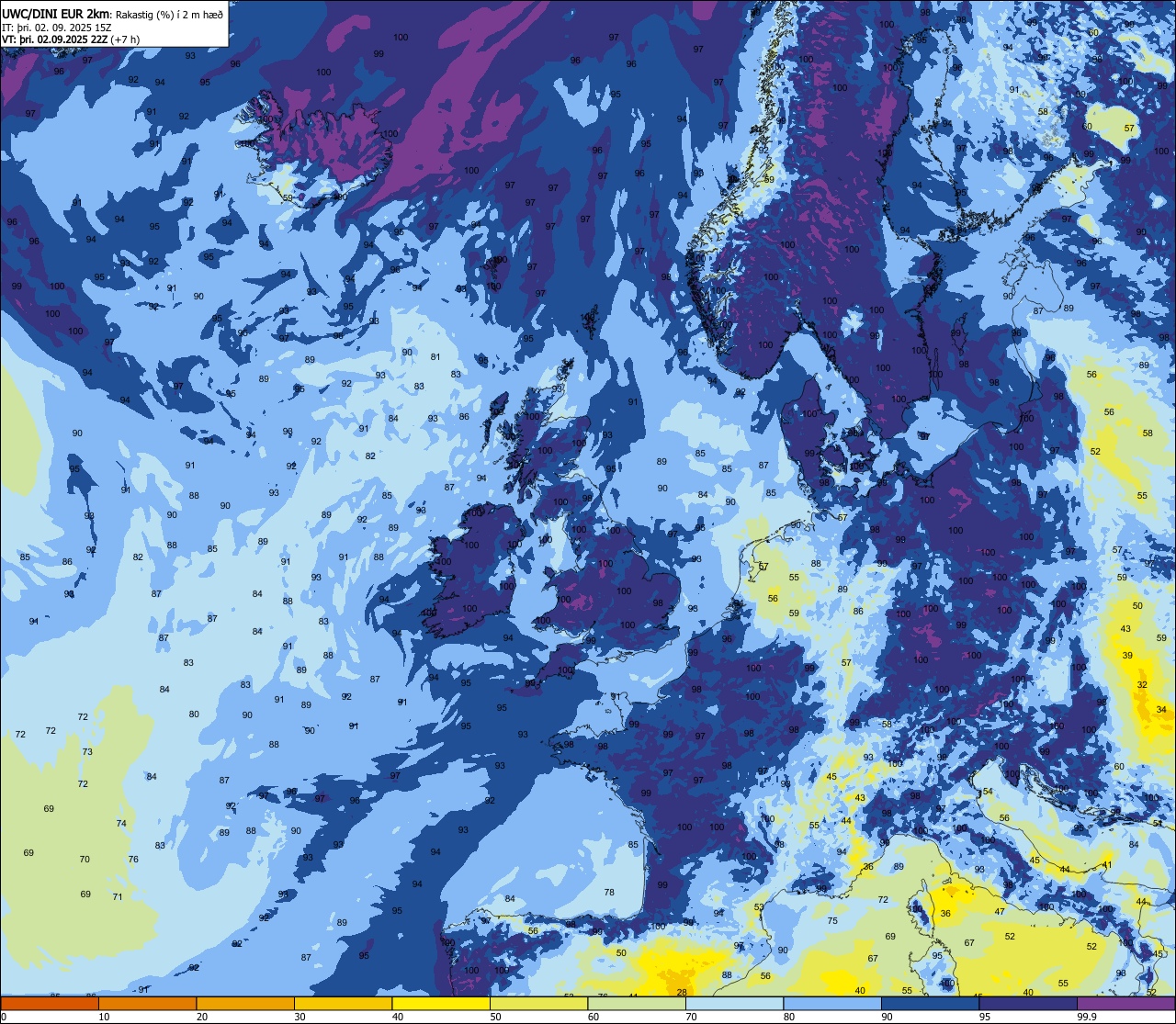Select the "Rakastig (%) í 2 m hæð" label

pyautogui.click(x=169, y=14)
